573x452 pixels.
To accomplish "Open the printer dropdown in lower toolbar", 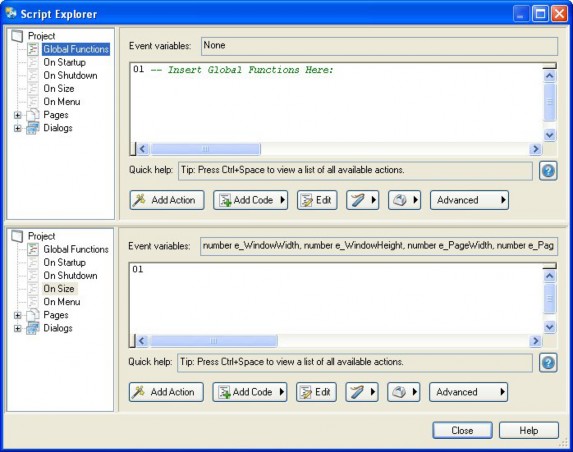I will pyautogui.click(x=404, y=392).
